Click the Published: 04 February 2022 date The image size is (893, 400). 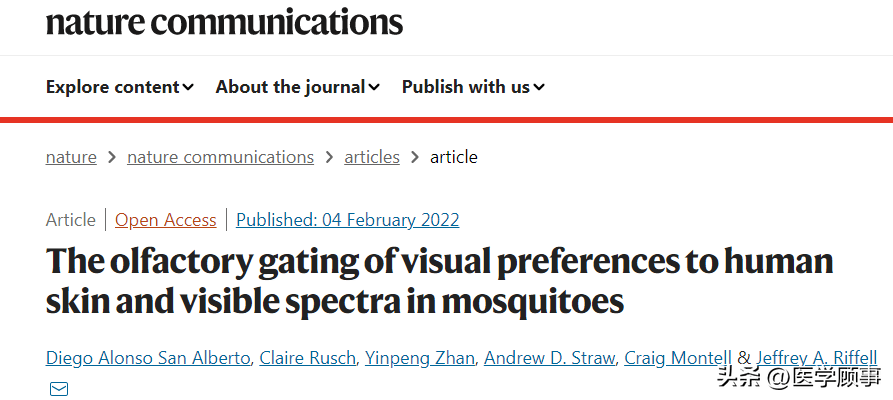coord(348,220)
